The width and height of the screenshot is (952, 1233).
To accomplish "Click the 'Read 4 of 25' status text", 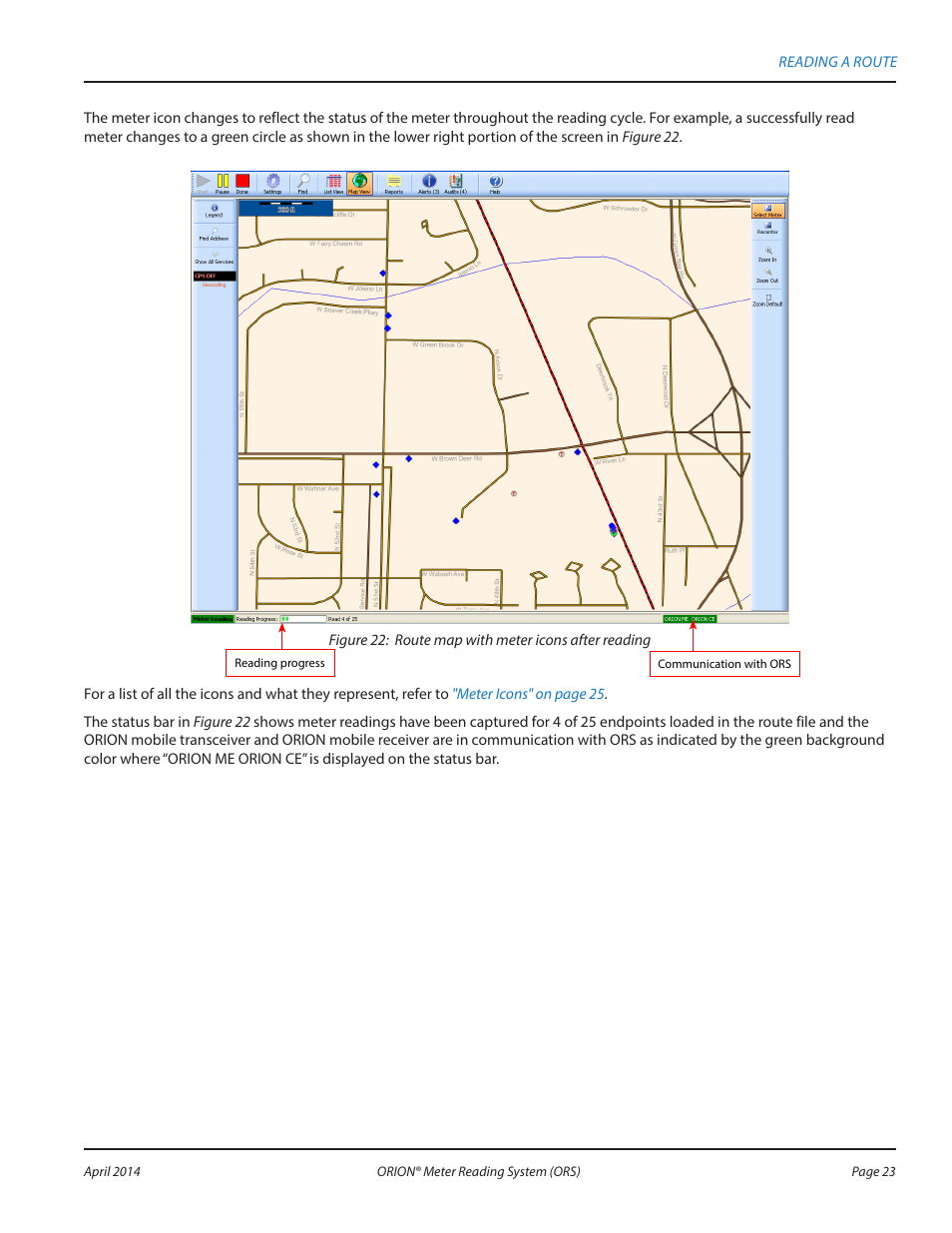I will (x=342, y=619).
